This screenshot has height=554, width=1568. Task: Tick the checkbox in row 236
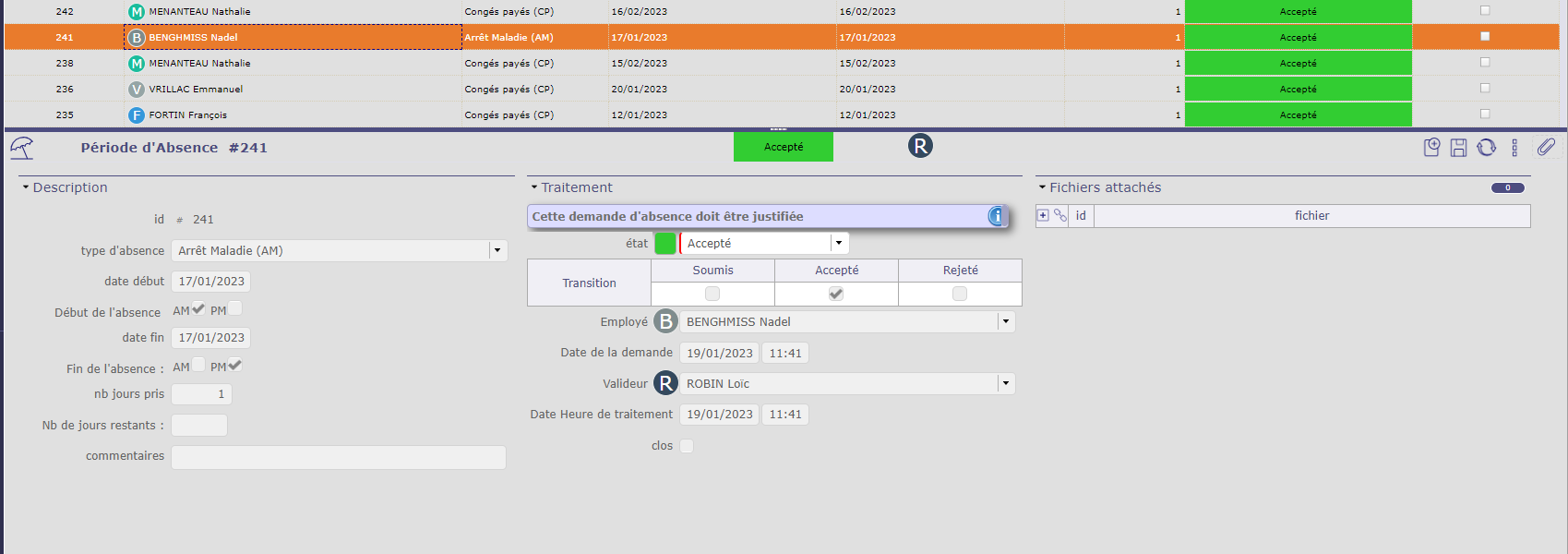(x=1485, y=88)
